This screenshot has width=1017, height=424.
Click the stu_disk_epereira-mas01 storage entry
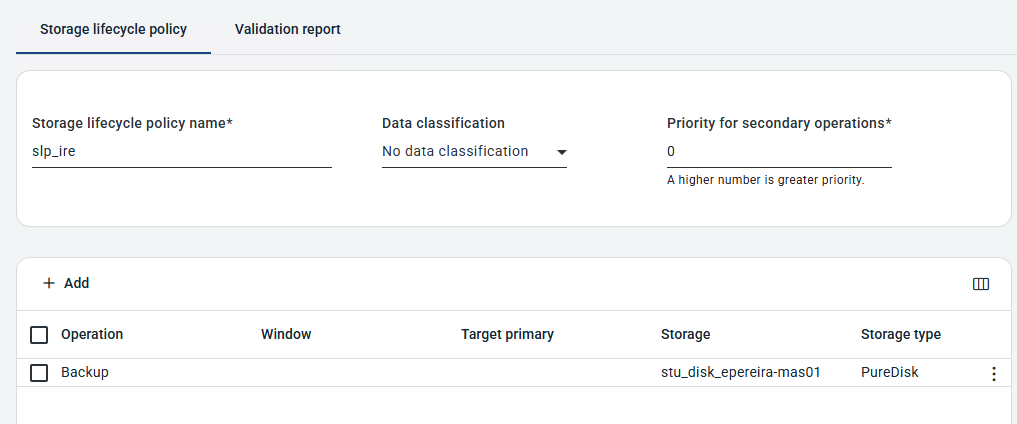click(740, 372)
